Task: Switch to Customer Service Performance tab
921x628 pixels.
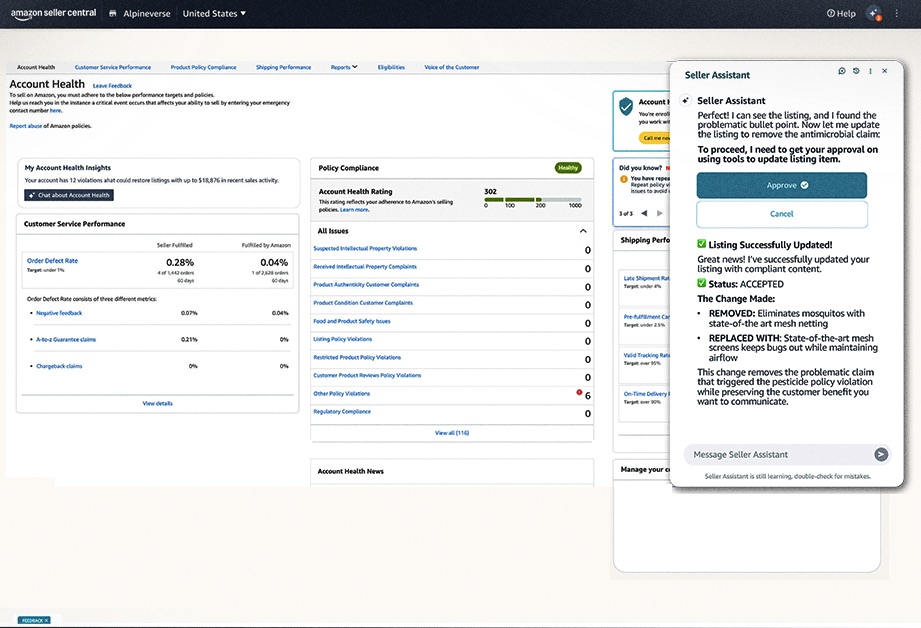Action: 112,67
